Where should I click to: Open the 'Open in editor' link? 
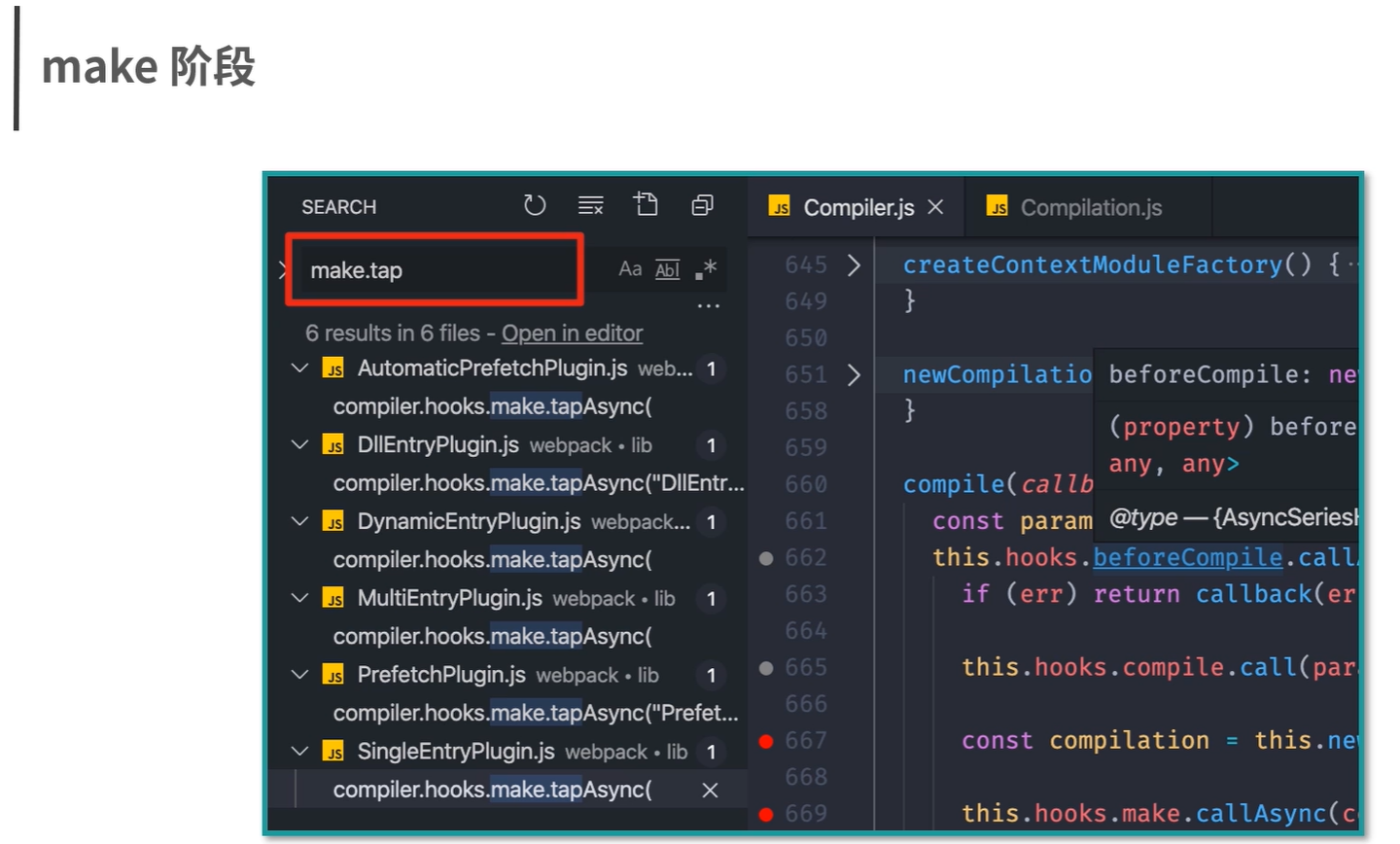point(572,334)
